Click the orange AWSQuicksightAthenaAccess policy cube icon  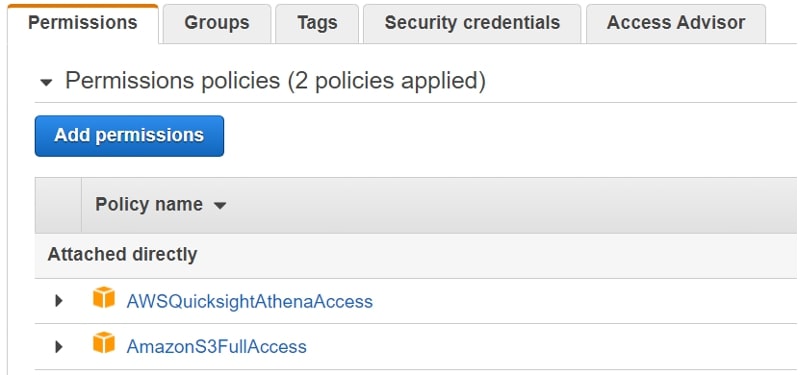click(x=104, y=297)
